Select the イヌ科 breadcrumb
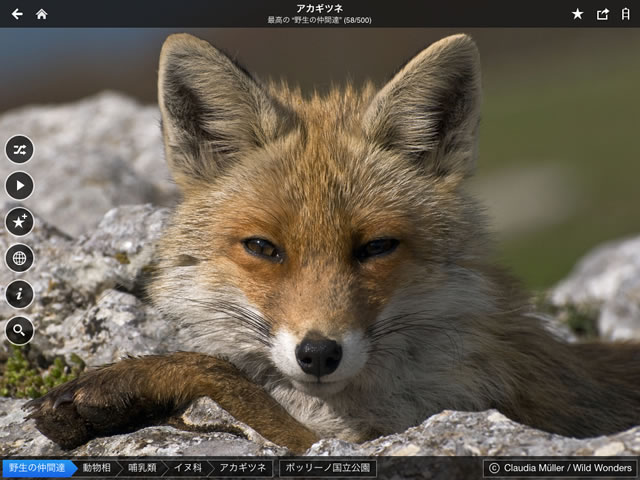 pyautogui.click(x=188, y=468)
